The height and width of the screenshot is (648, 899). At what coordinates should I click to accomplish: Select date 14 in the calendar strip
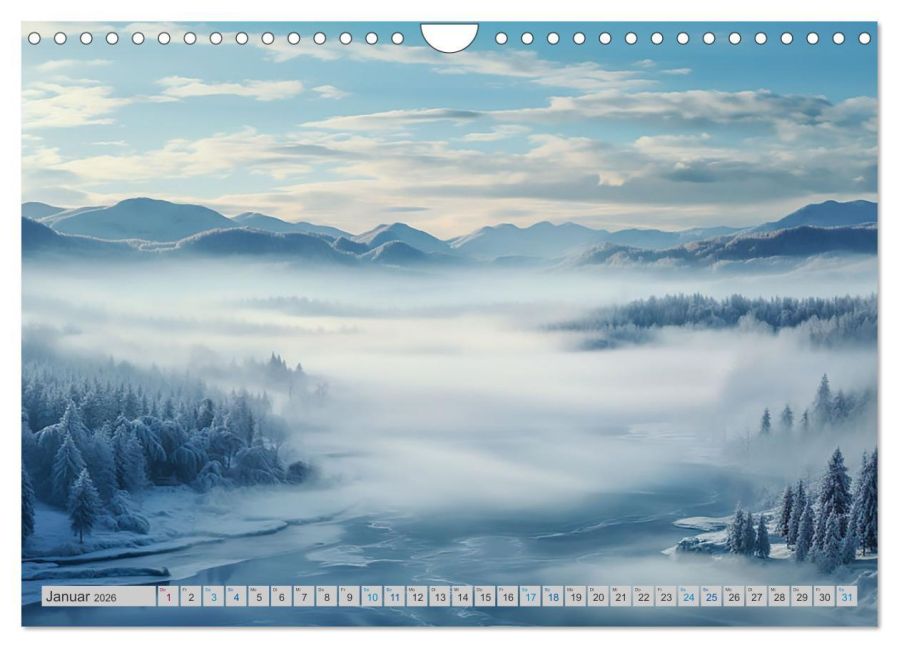tap(463, 596)
